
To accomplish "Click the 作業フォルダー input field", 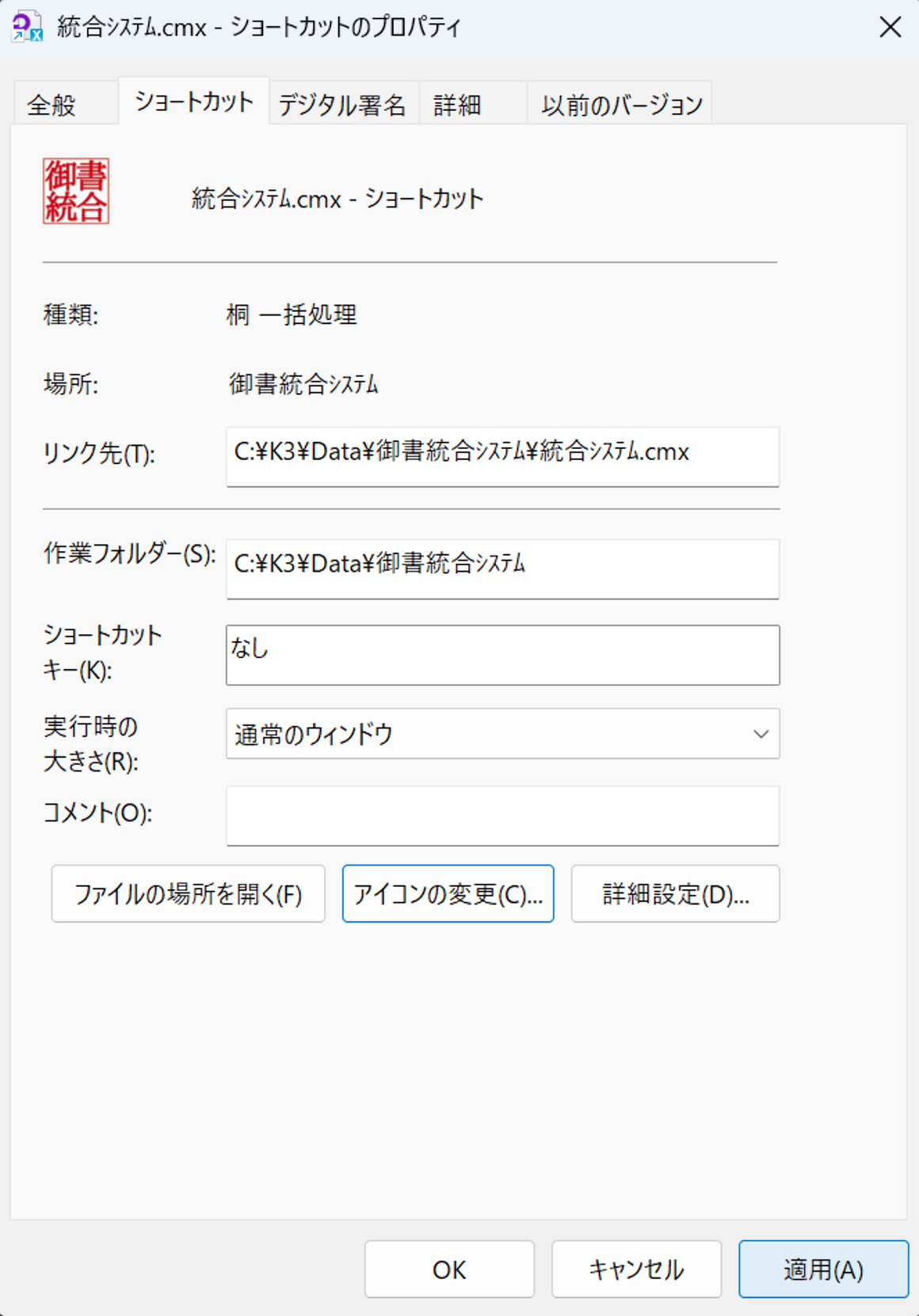I will 502,569.
